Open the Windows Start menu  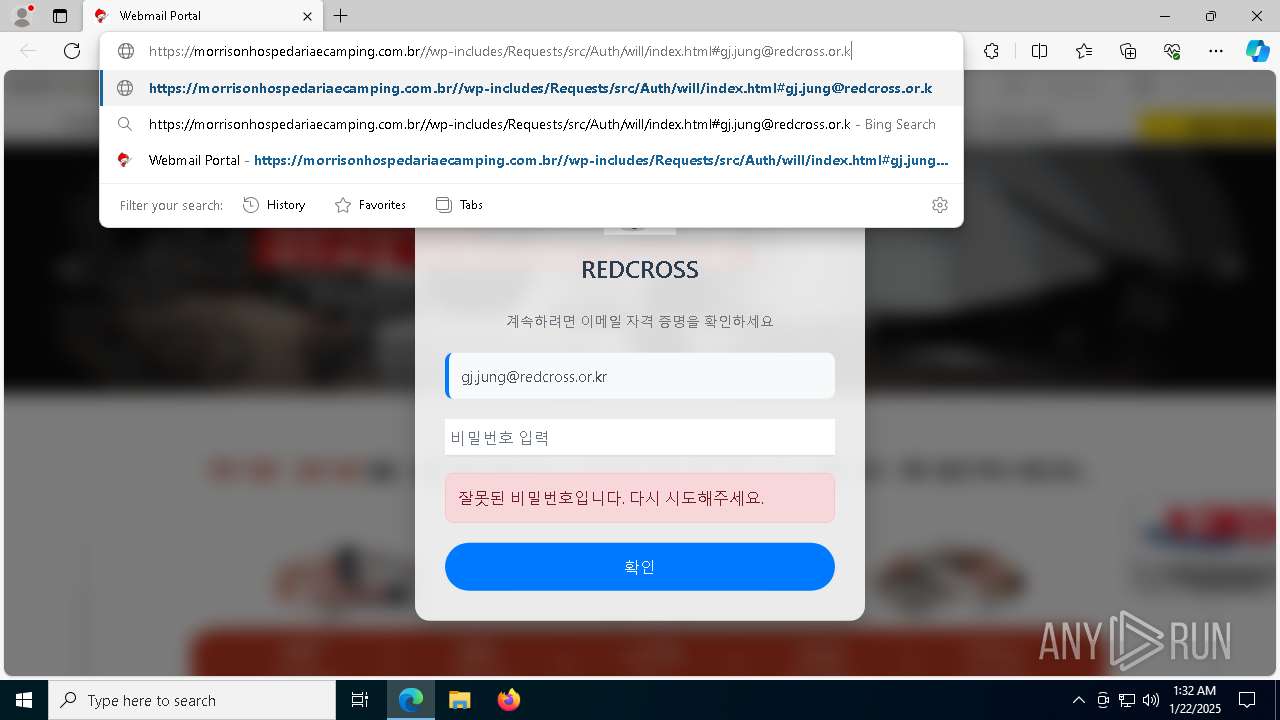click(24, 700)
